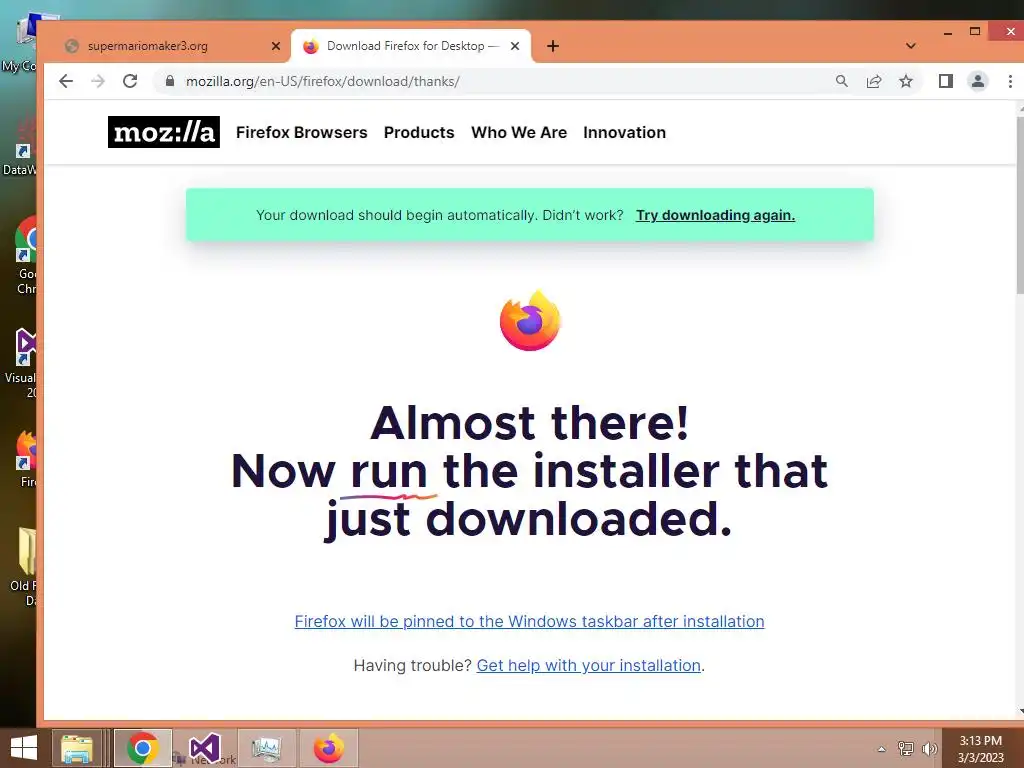This screenshot has height=768, width=1024.
Task: Open the zoom magnifier in address bar
Action: 842,81
